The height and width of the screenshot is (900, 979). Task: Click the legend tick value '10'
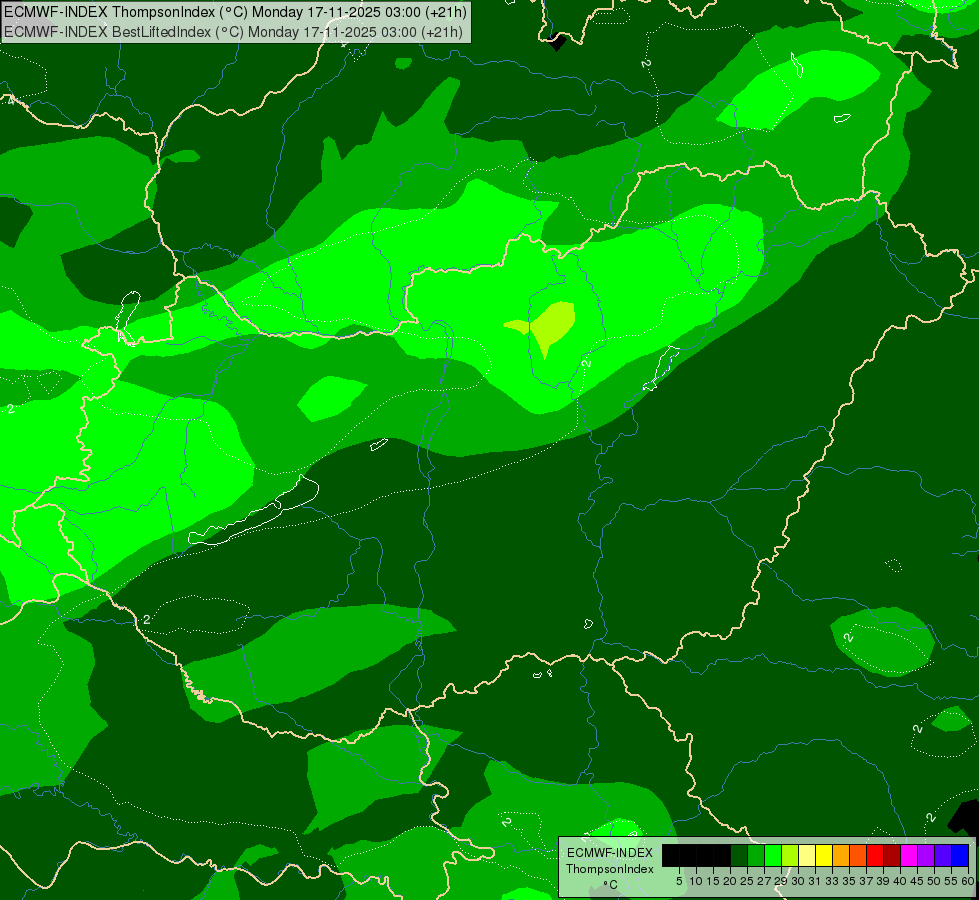tap(696, 881)
